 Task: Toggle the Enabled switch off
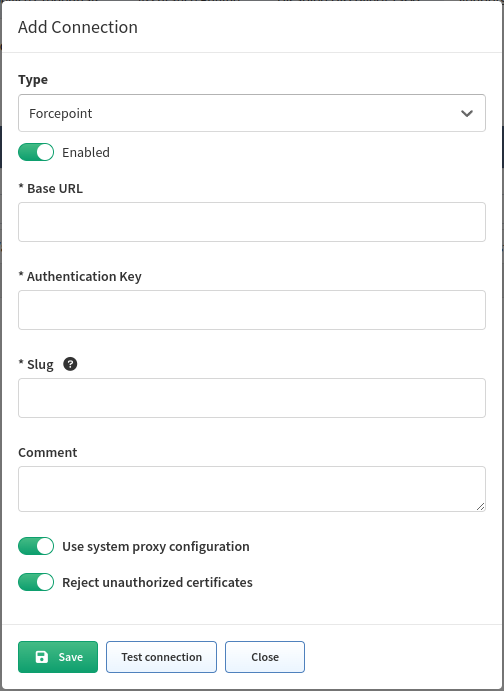pyautogui.click(x=36, y=152)
